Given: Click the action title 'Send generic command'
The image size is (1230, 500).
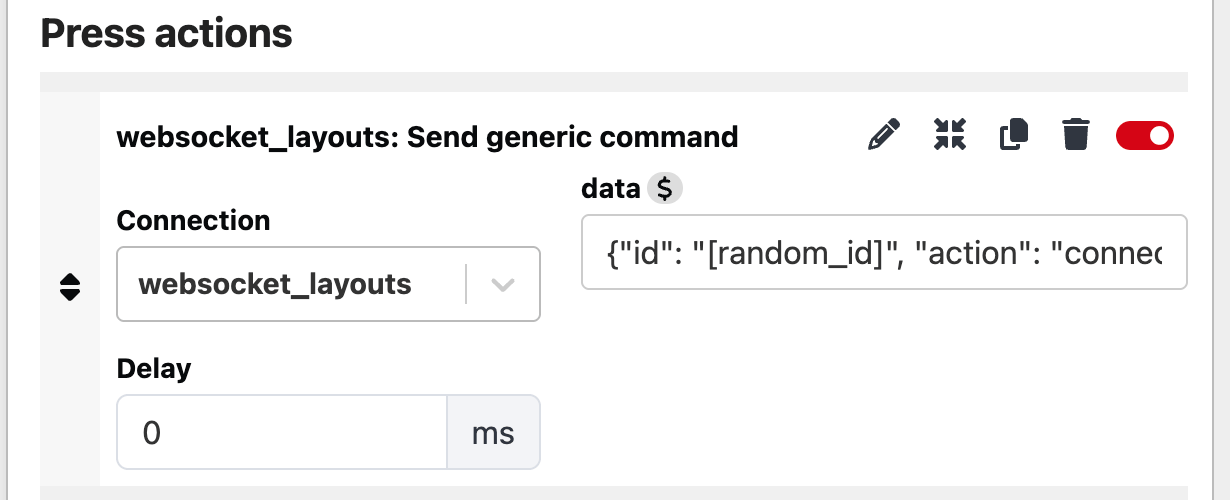Looking at the screenshot, I should pyautogui.click(x=572, y=136).
